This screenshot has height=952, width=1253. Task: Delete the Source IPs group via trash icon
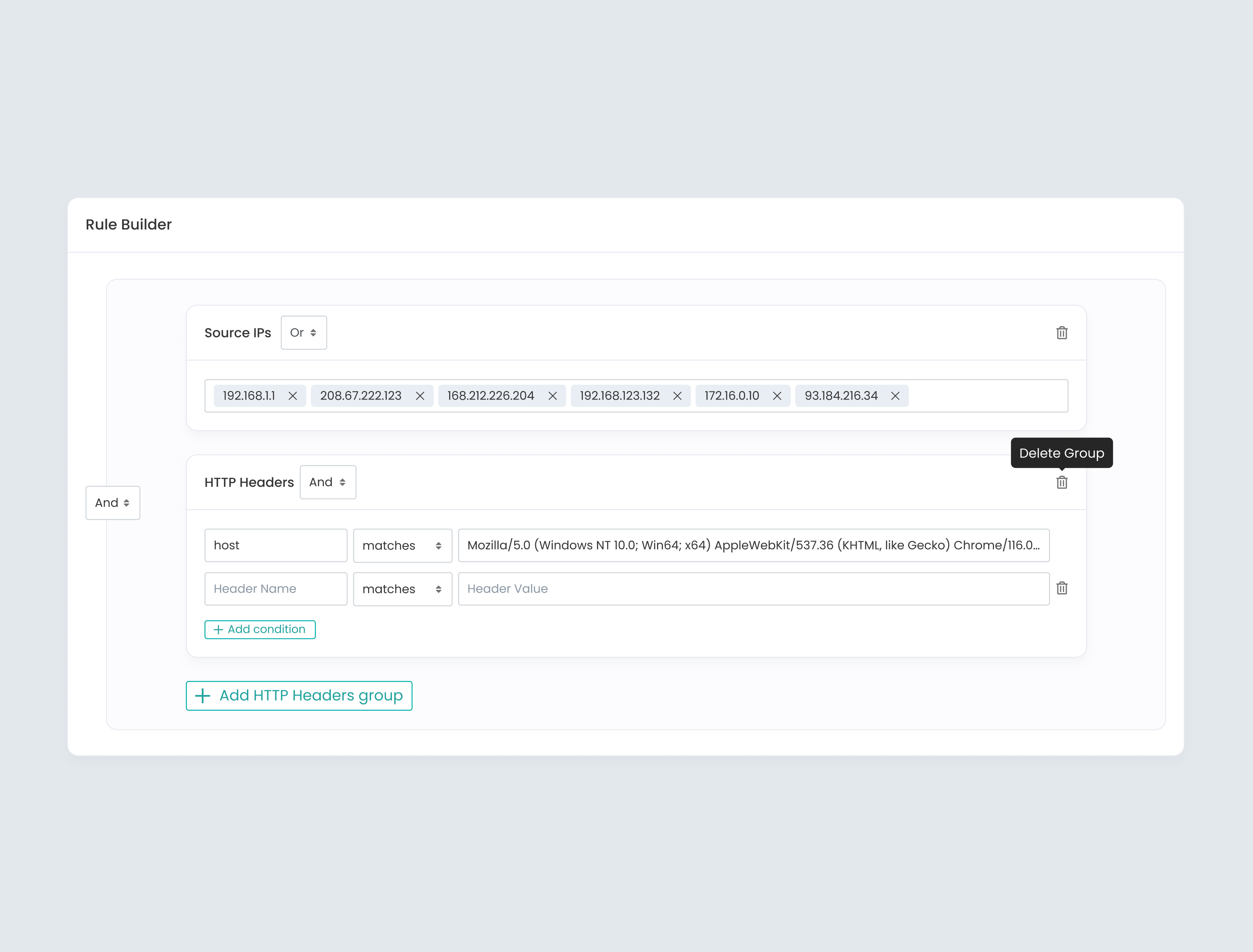tap(1062, 333)
